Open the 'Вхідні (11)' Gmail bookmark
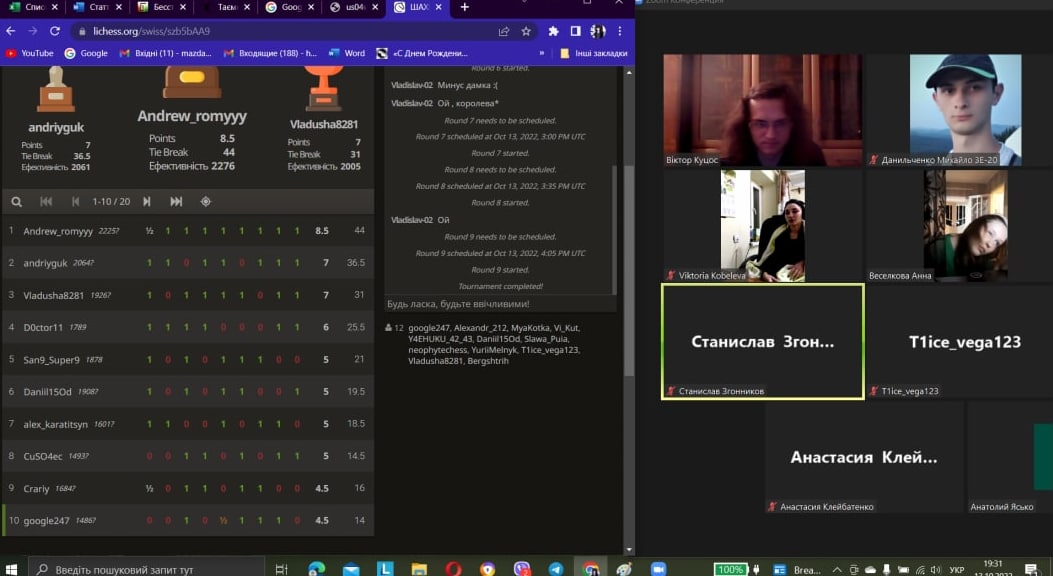The width and height of the screenshot is (1053, 576). pos(165,53)
